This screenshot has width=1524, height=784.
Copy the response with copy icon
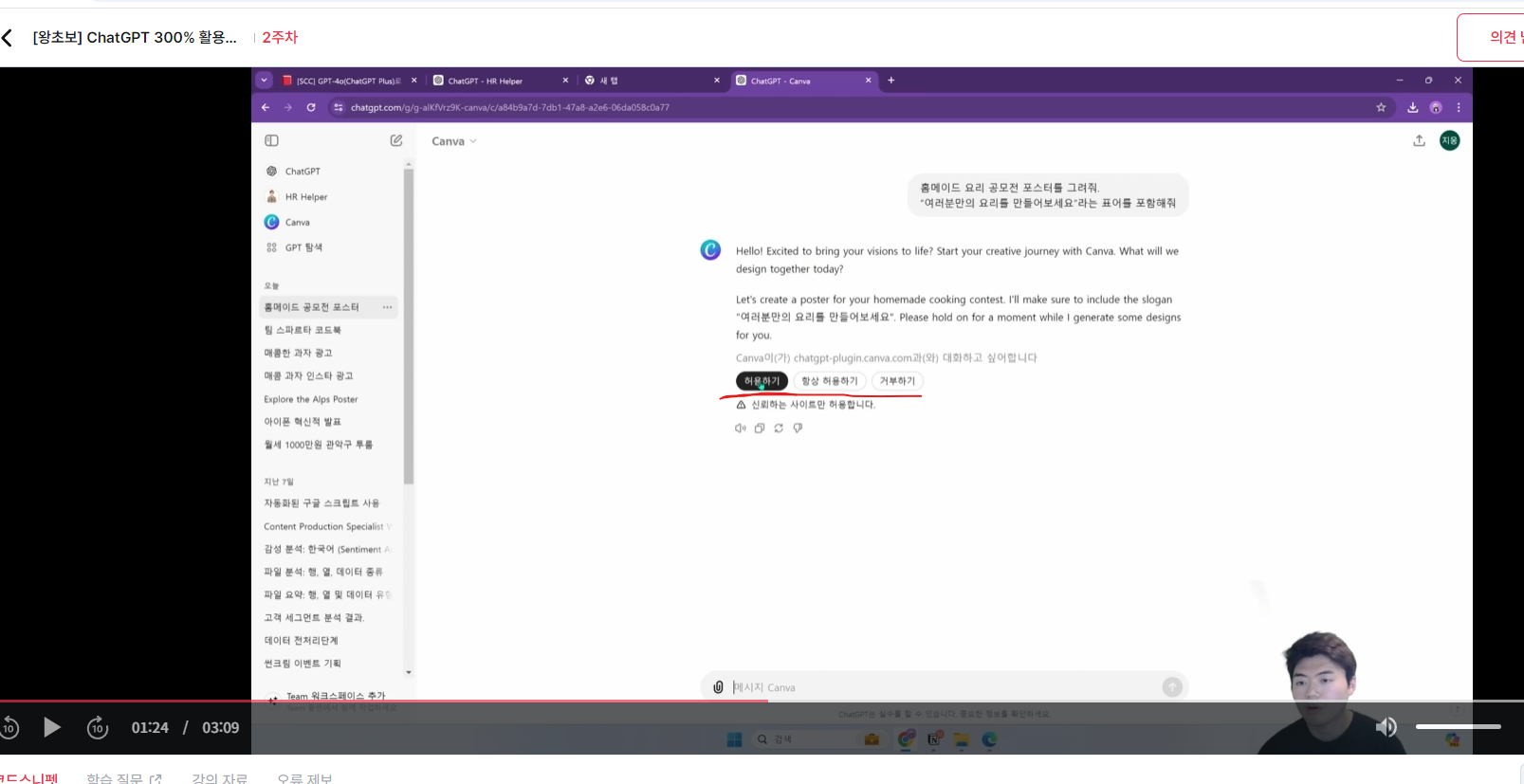[760, 428]
